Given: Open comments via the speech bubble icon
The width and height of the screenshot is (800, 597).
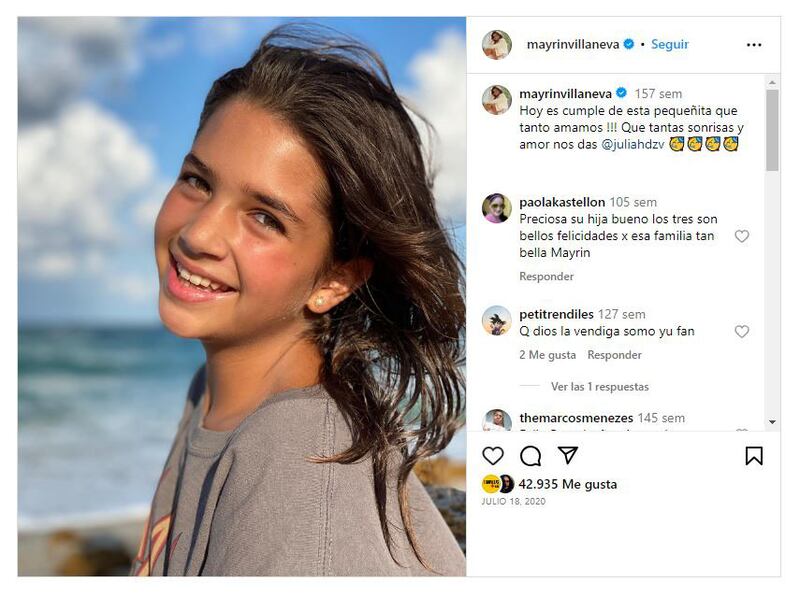Looking at the screenshot, I should pos(530,456).
